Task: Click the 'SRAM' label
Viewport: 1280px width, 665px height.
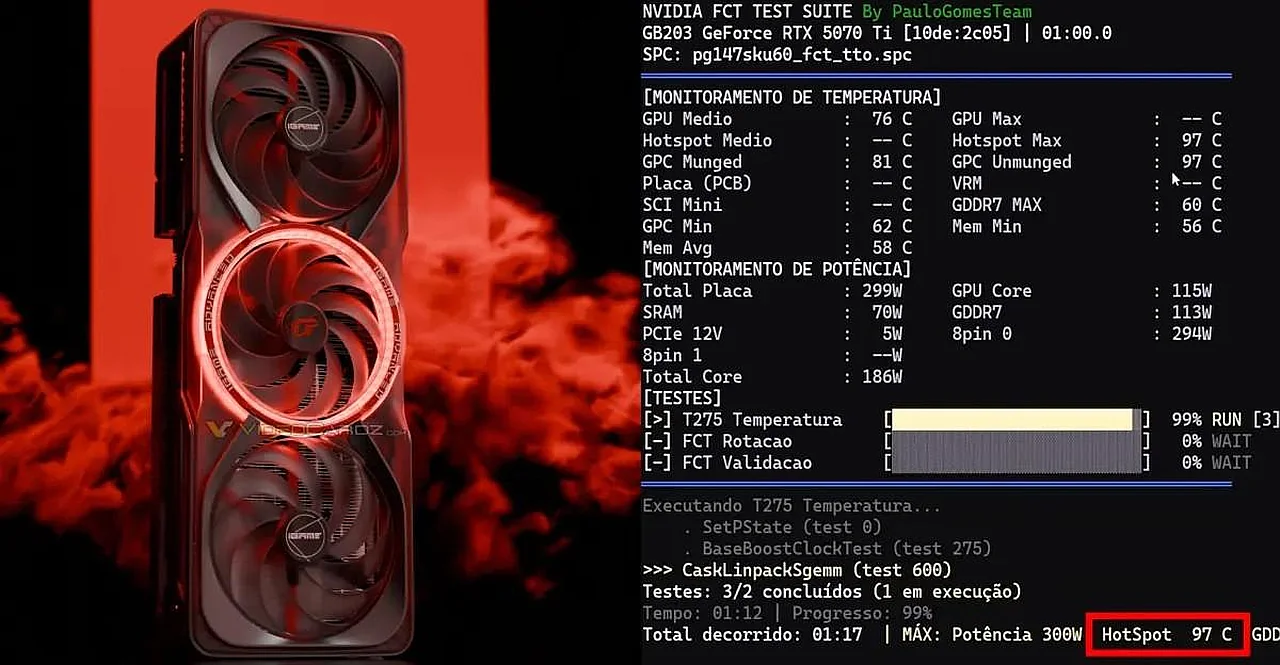Action: click(662, 312)
